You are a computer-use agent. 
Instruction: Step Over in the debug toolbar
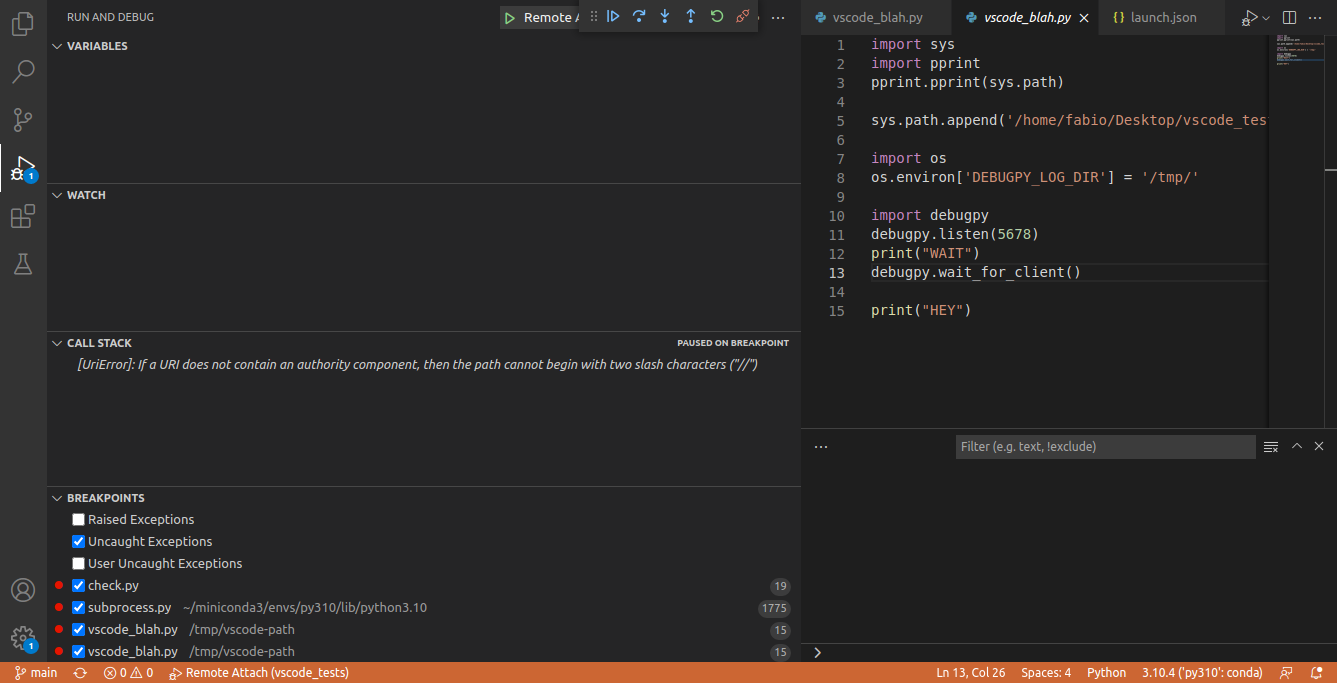639,16
